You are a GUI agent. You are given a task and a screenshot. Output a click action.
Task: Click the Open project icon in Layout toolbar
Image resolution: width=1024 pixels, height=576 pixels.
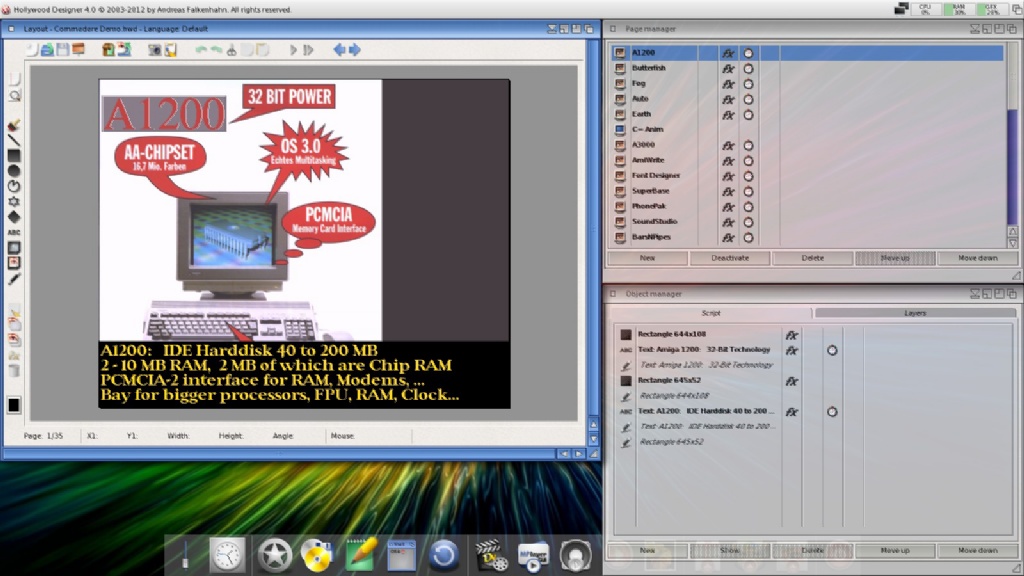47,50
